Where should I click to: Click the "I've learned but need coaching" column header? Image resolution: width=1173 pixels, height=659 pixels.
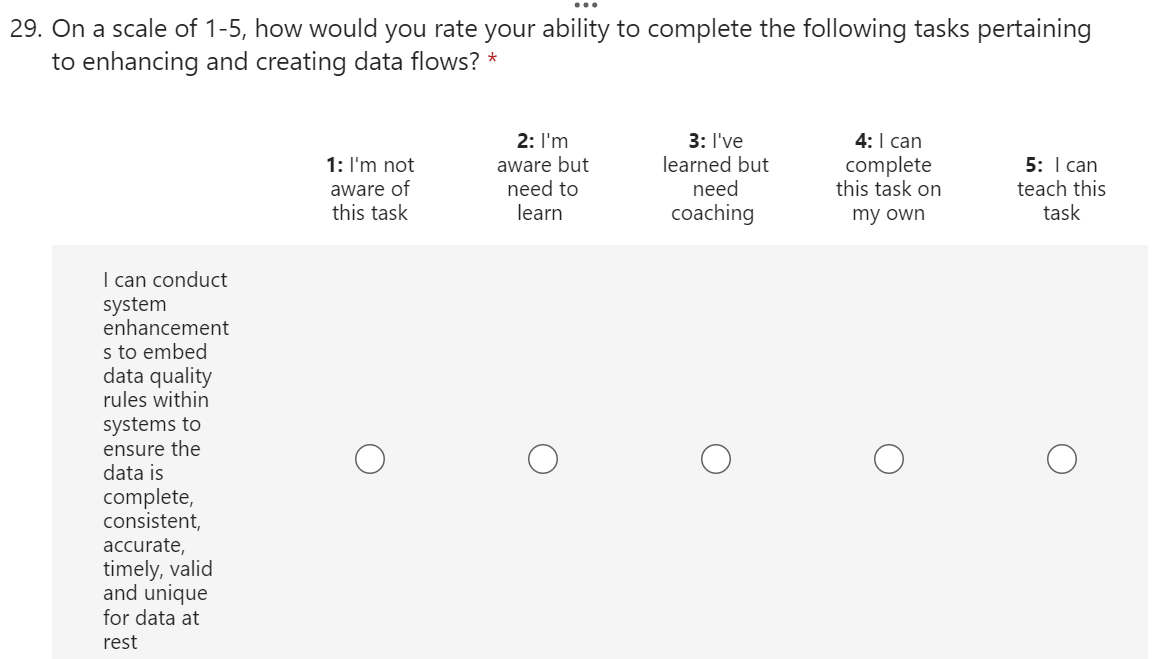pyautogui.click(x=715, y=177)
